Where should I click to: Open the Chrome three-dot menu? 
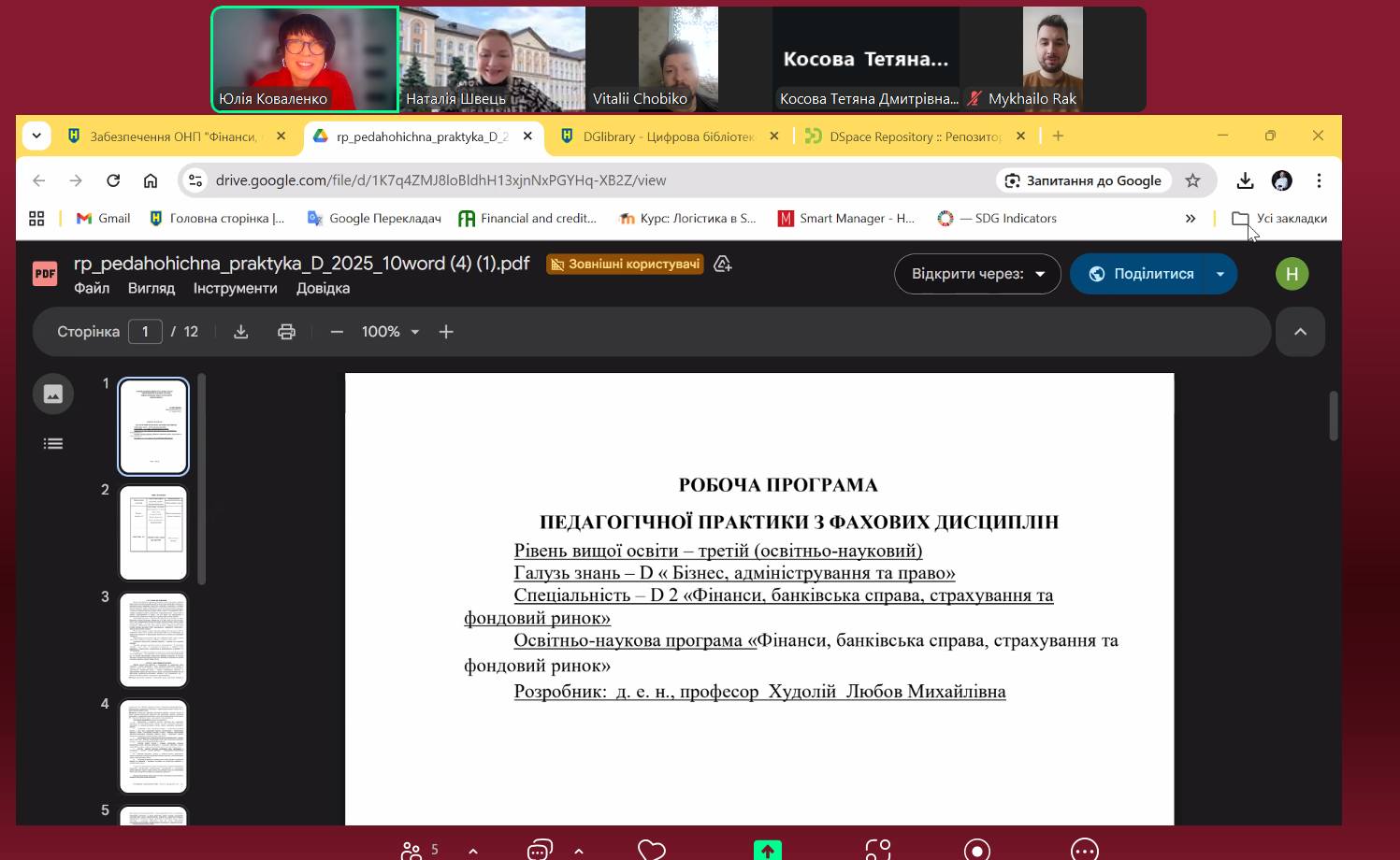[x=1319, y=180]
